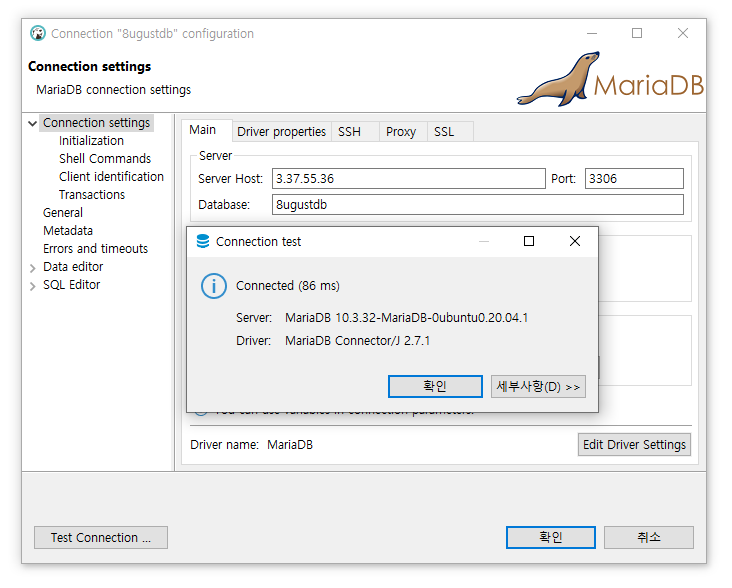The height and width of the screenshot is (588, 732).
Task: Click the bottom 확인 button in configuration window
Action: point(551,538)
